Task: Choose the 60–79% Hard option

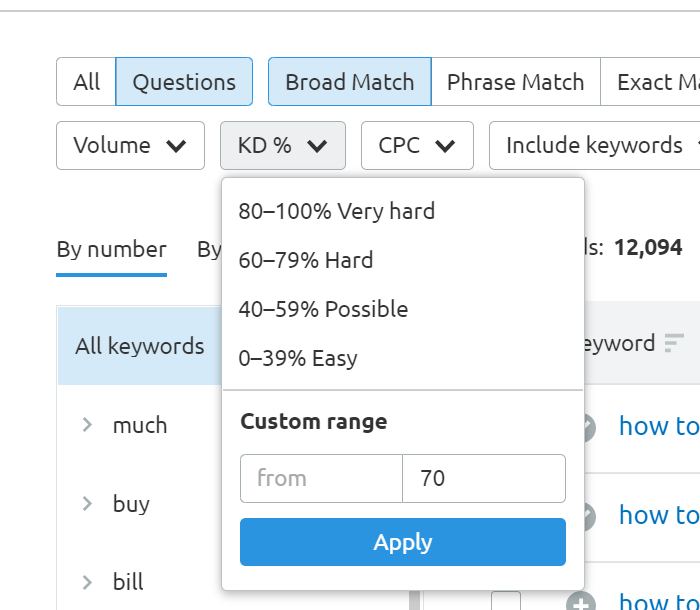Action: coord(306,260)
